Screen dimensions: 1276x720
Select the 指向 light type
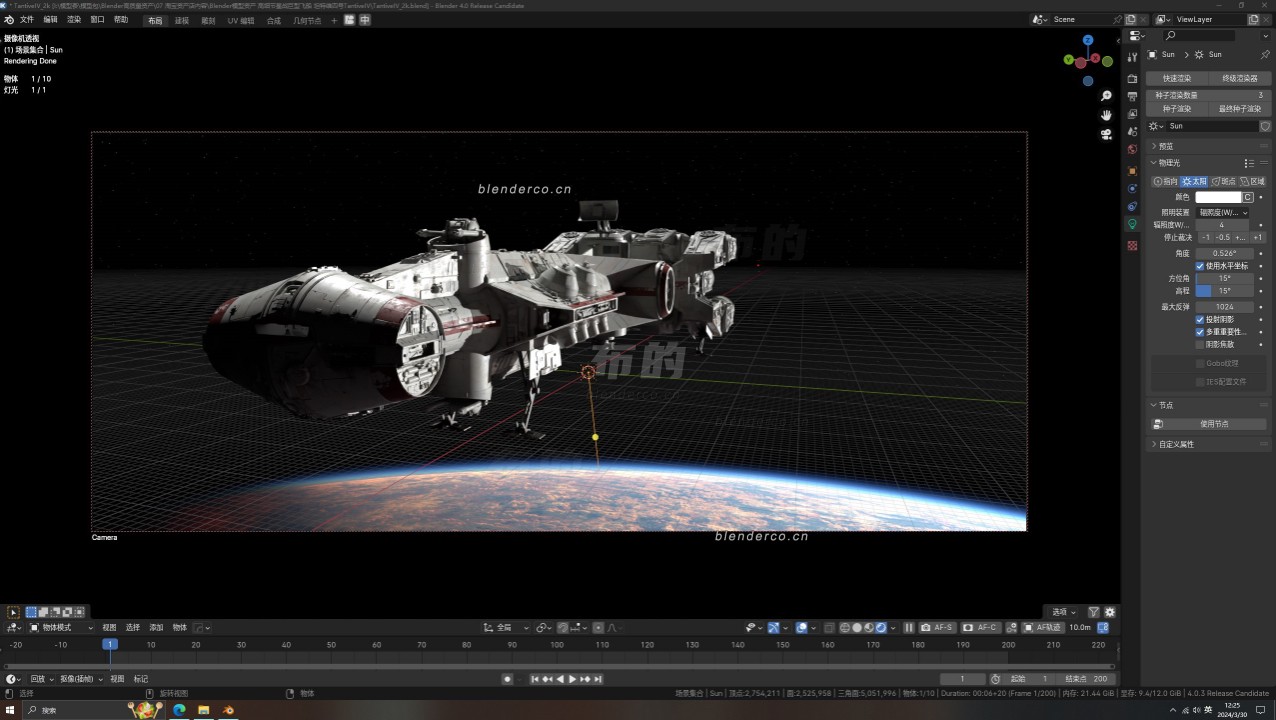point(1165,181)
